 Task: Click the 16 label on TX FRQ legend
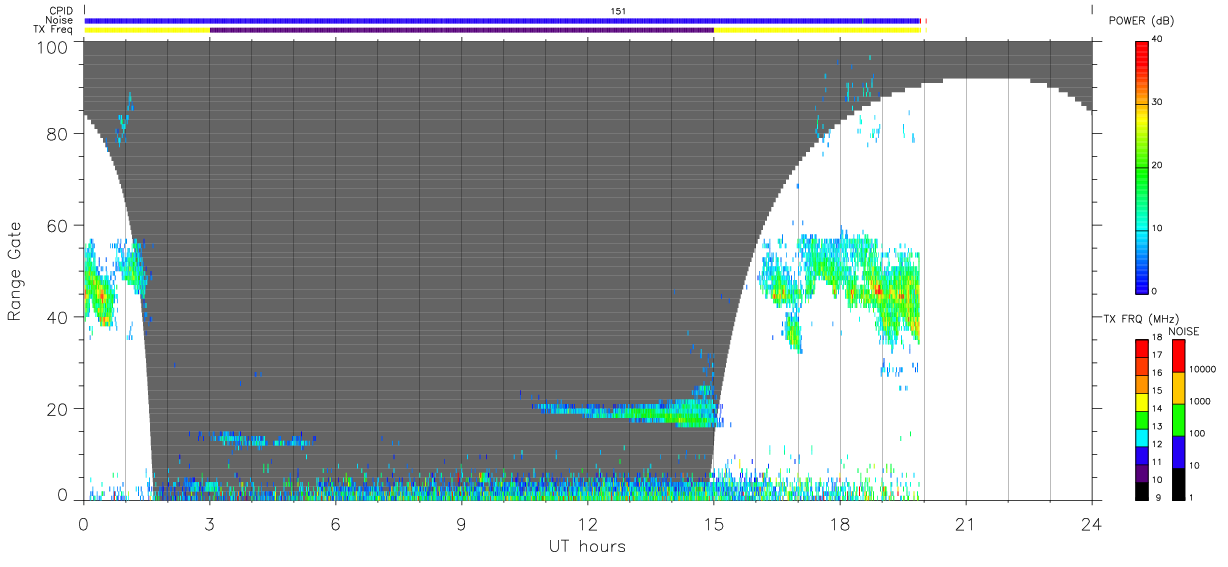(x=1157, y=373)
